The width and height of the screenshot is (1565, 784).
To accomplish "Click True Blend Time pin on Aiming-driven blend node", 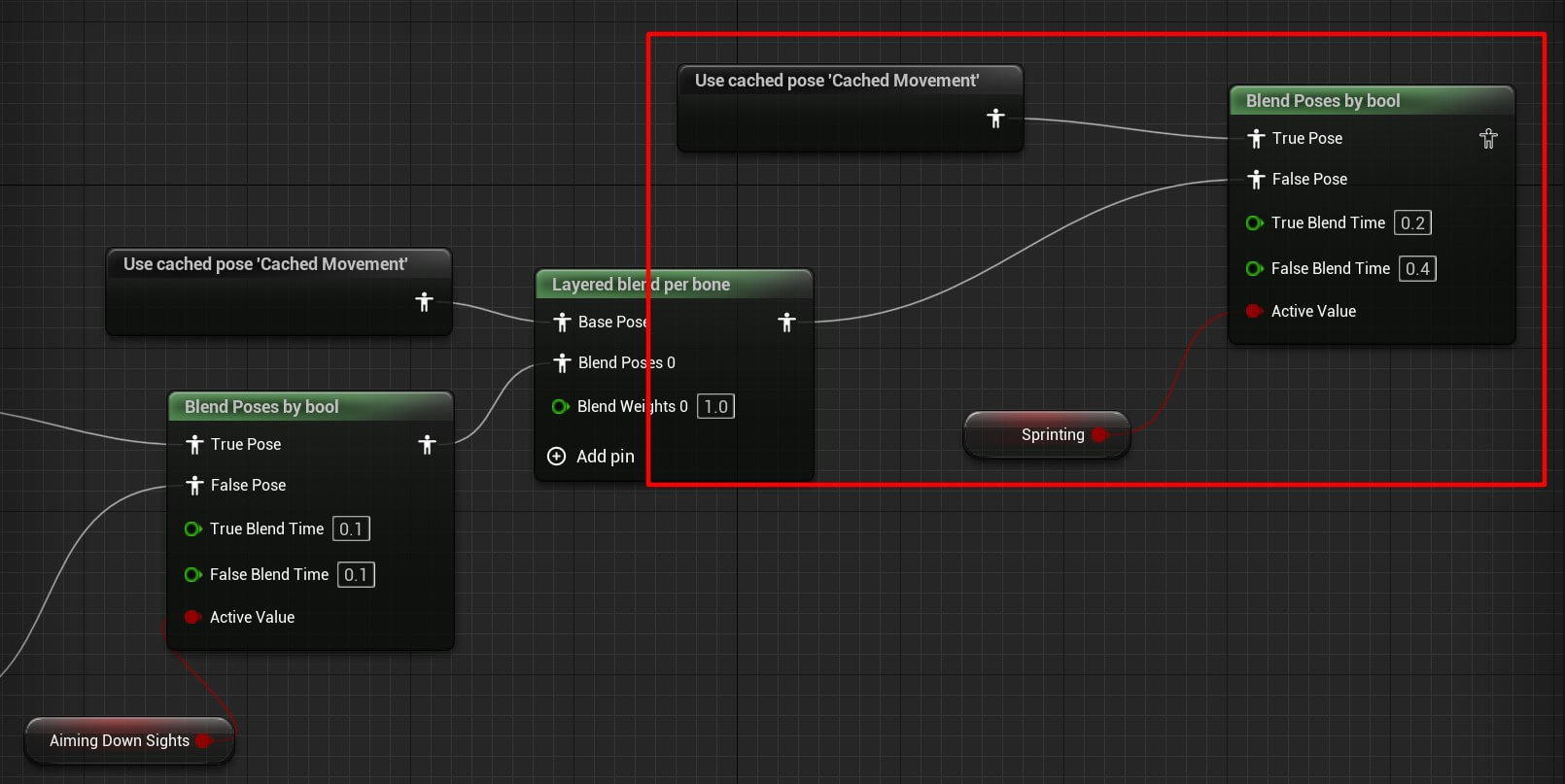I will point(193,528).
